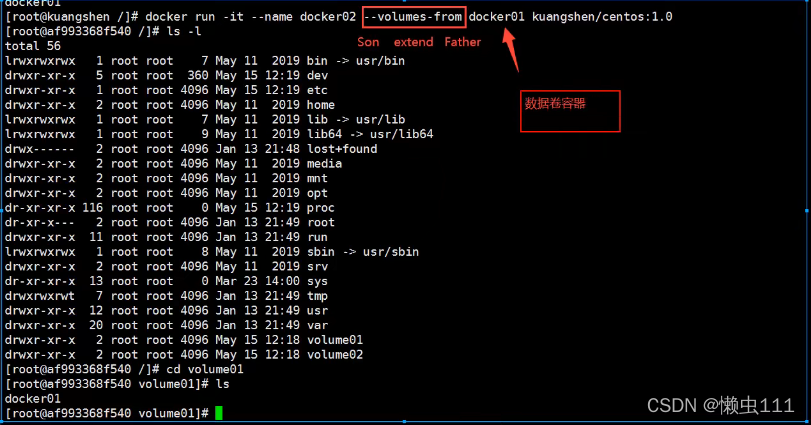Click the 'media' directory name
The image size is (811, 425).
[324, 164]
